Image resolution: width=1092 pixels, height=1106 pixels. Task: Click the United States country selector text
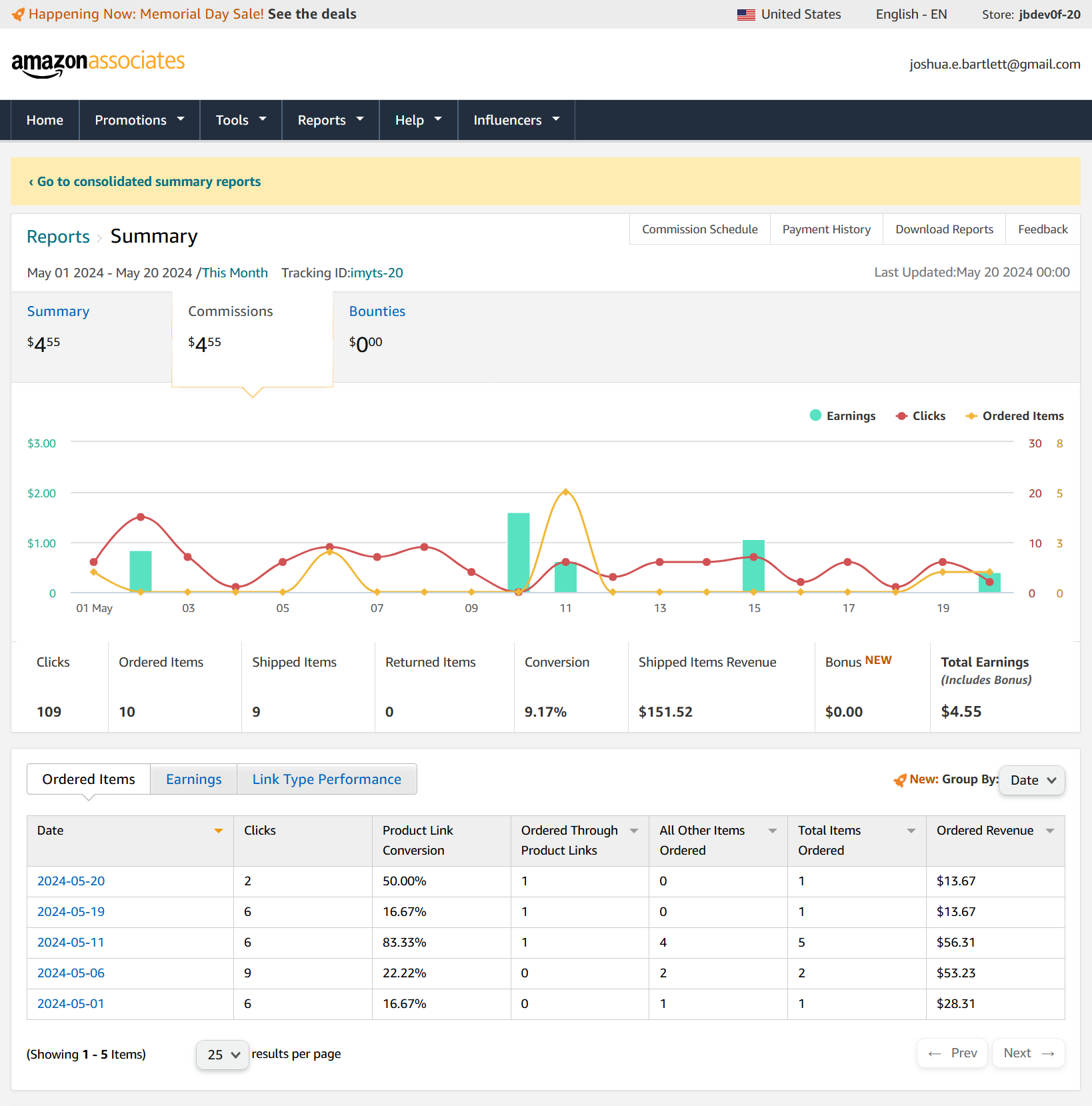tap(801, 14)
